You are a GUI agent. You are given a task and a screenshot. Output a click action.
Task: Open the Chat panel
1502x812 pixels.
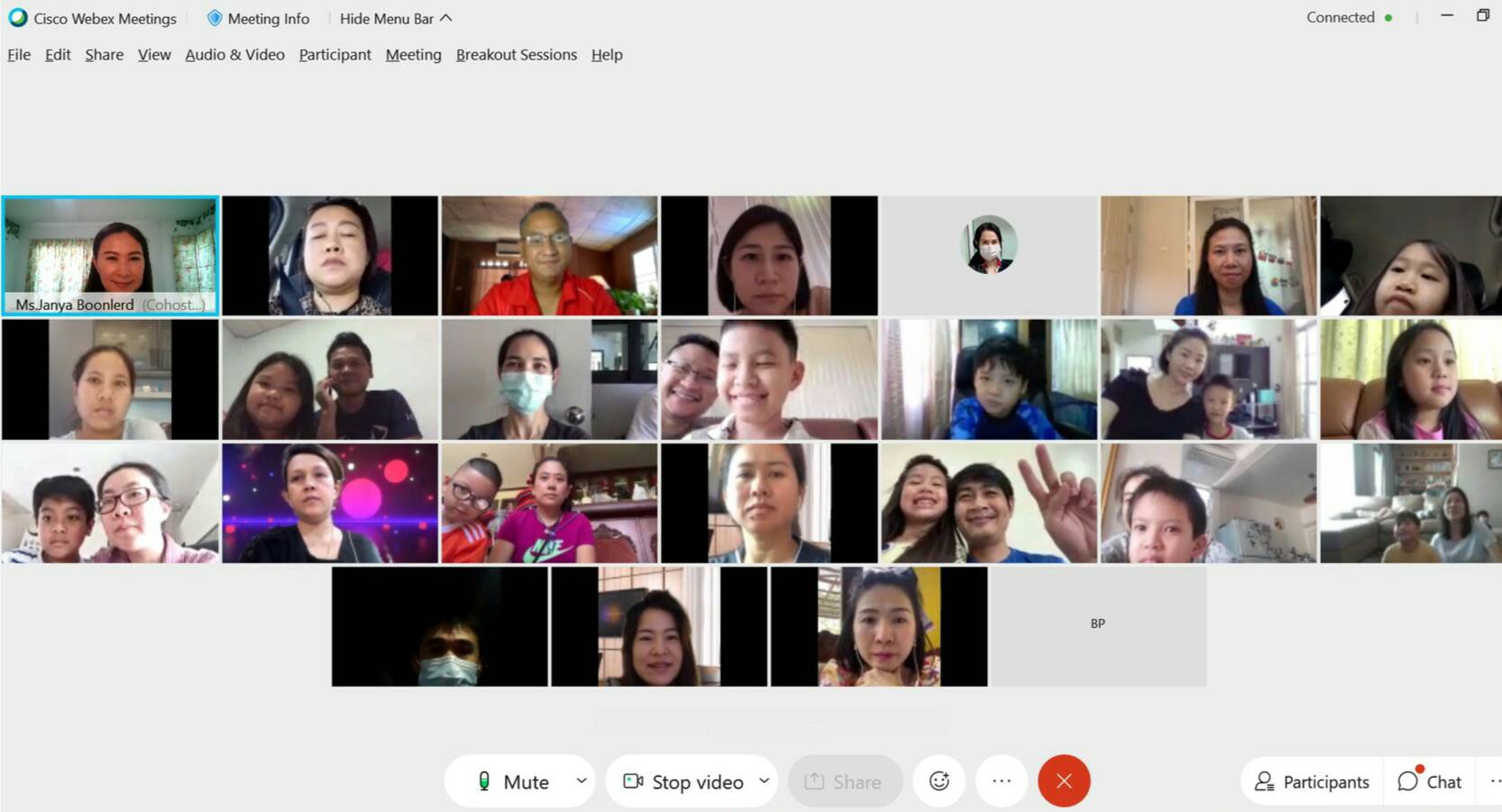[1430, 782]
